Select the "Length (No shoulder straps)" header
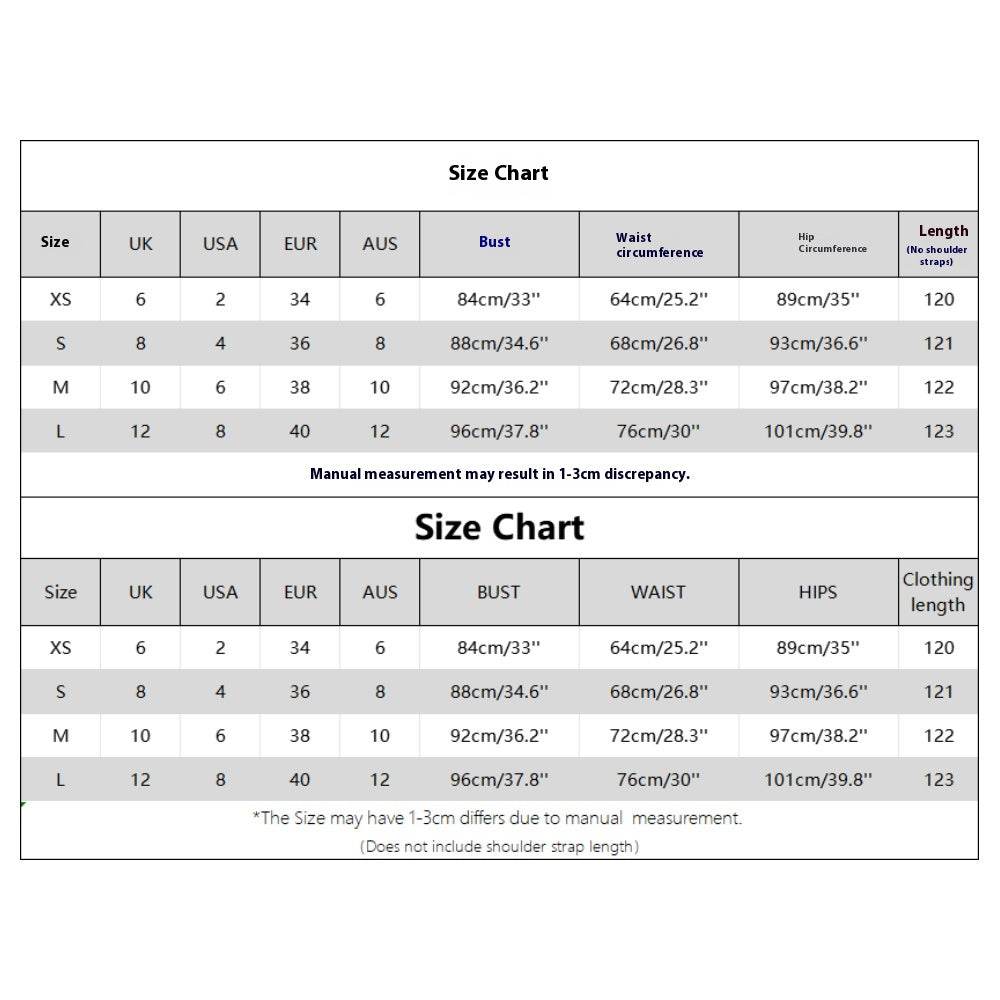 tap(938, 245)
